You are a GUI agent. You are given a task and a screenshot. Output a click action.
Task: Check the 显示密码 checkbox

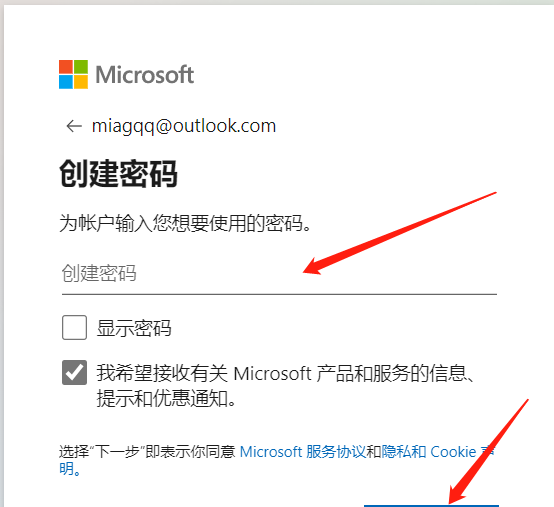(x=74, y=328)
